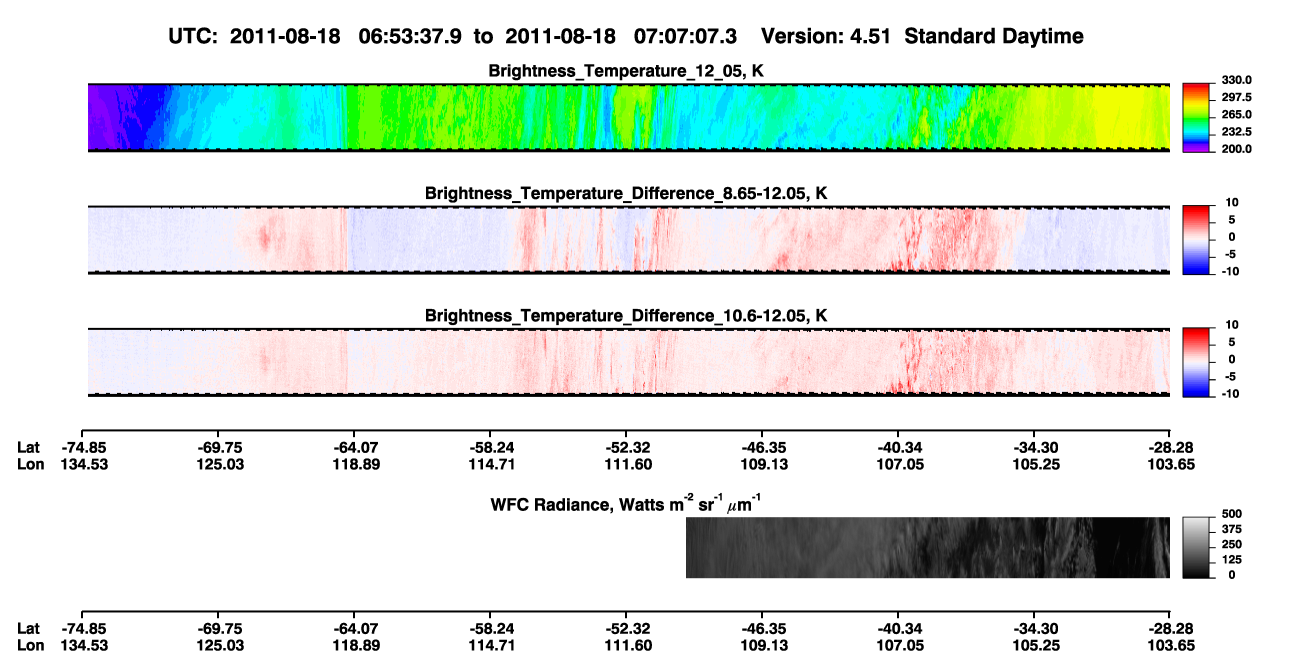Click the blue-red colorbar beside the 8.65-12.05 panel
This screenshot has height=667, width=1300.
pos(1197,240)
